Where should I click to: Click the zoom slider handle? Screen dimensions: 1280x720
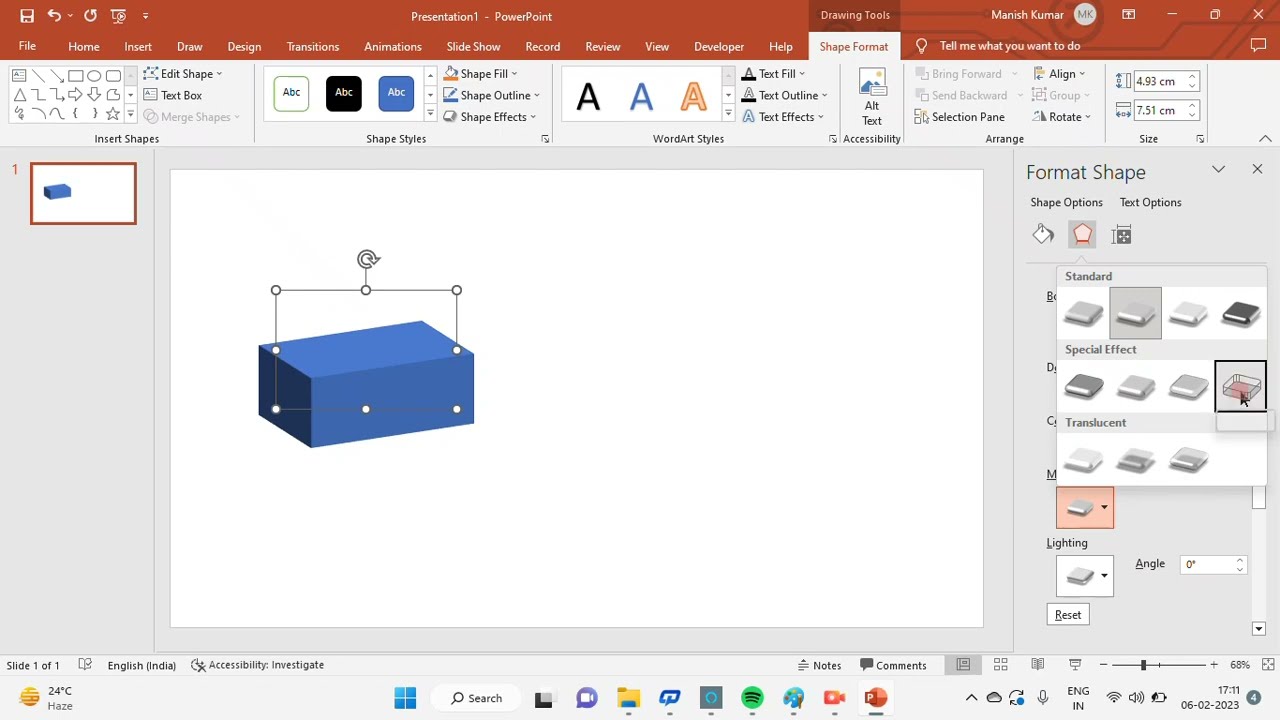[1143, 665]
